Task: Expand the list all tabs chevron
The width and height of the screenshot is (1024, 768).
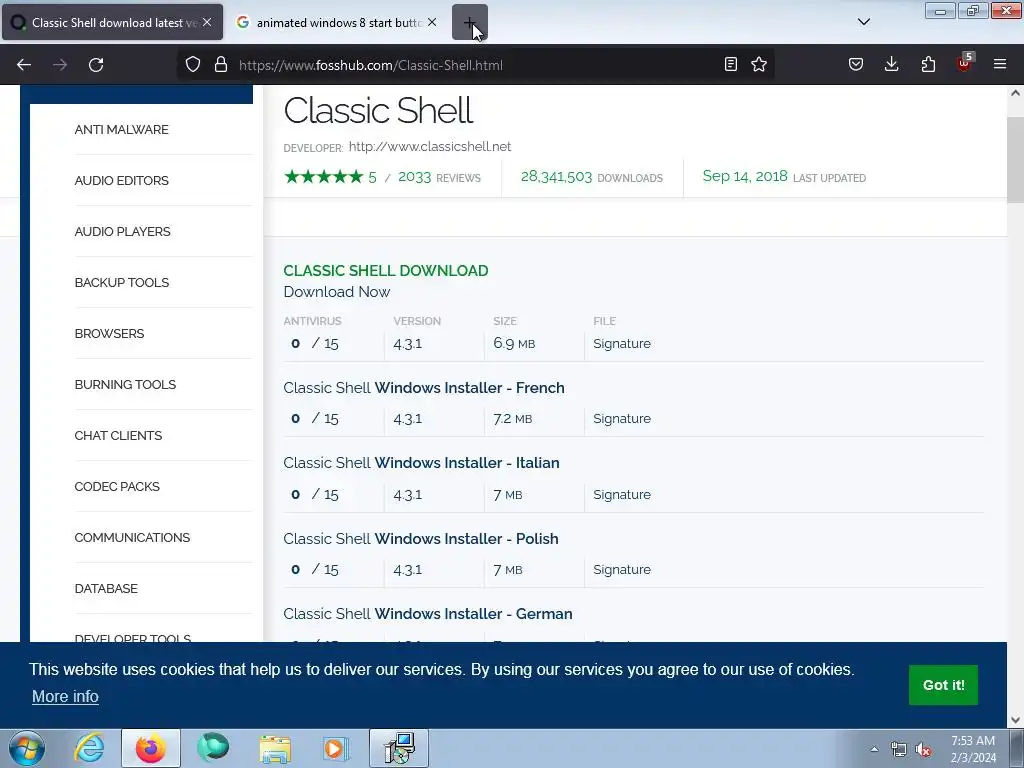Action: click(863, 22)
